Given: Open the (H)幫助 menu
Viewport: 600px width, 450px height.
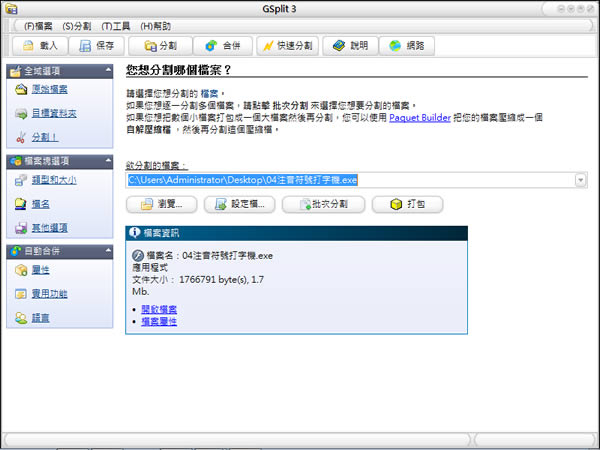Looking at the screenshot, I should click(155, 26).
